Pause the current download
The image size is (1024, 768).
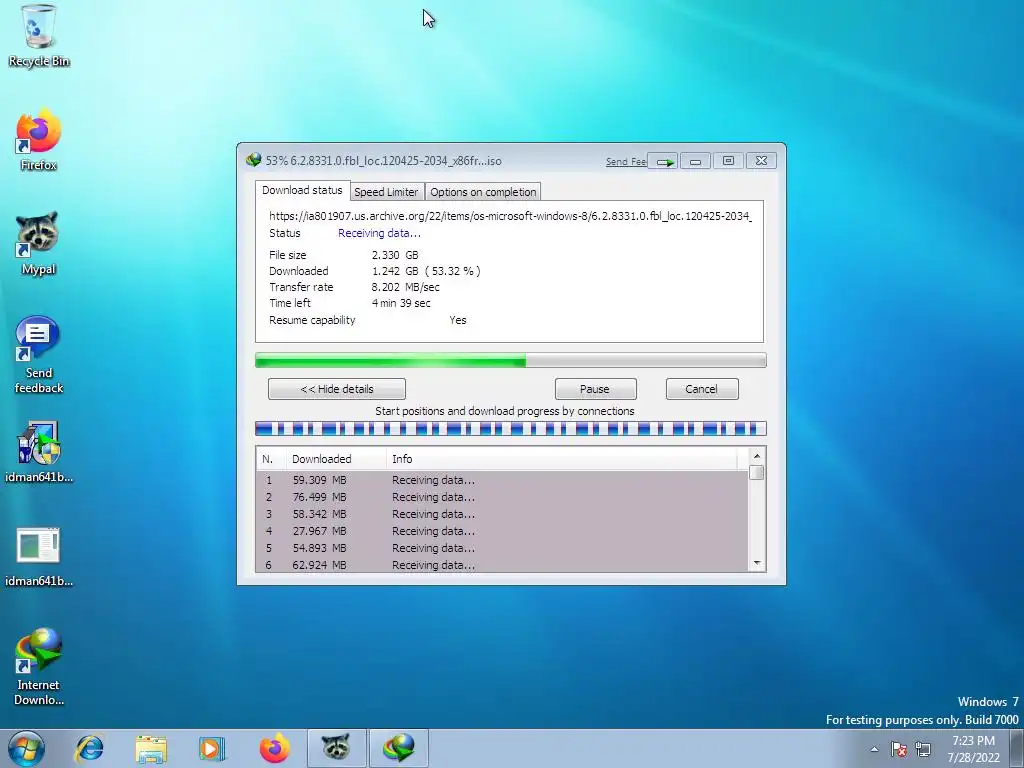pyautogui.click(x=595, y=389)
